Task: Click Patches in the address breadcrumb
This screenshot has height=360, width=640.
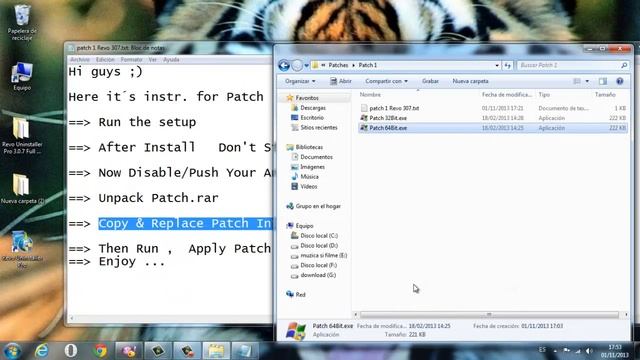Action: [338, 65]
